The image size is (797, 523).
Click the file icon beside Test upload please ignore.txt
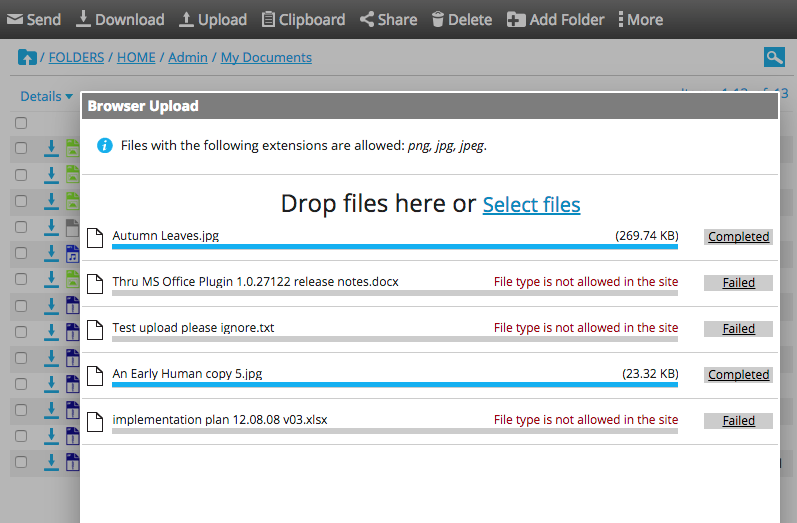click(x=95, y=330)
